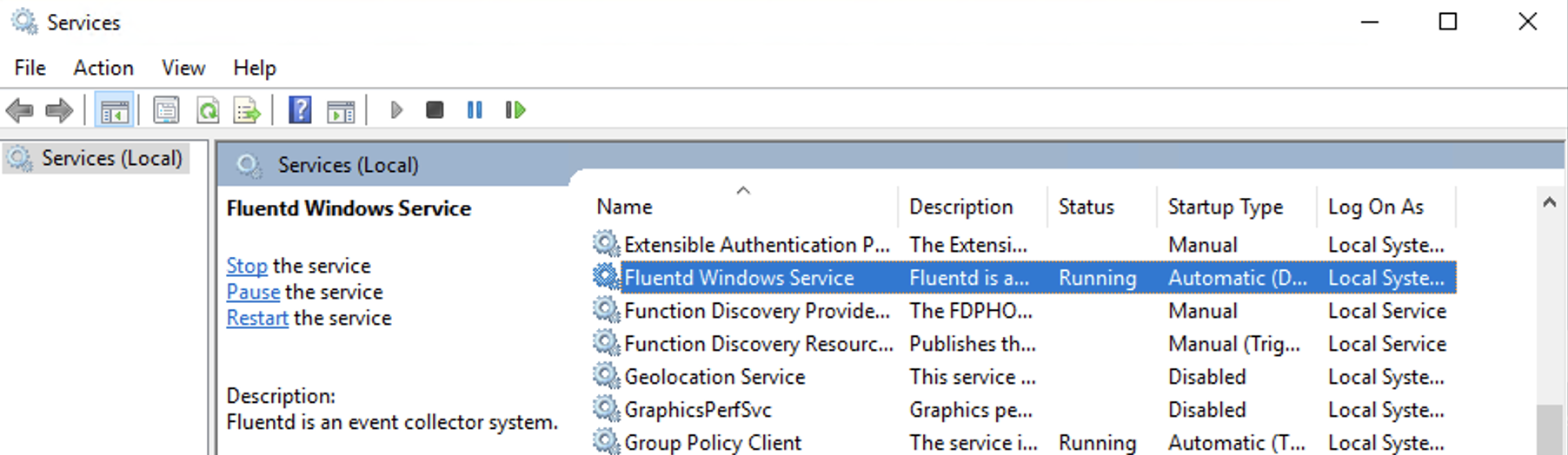1568x455 pixels.
Task: Open Properties toolbar icon
Action: (x=166, y=110)
